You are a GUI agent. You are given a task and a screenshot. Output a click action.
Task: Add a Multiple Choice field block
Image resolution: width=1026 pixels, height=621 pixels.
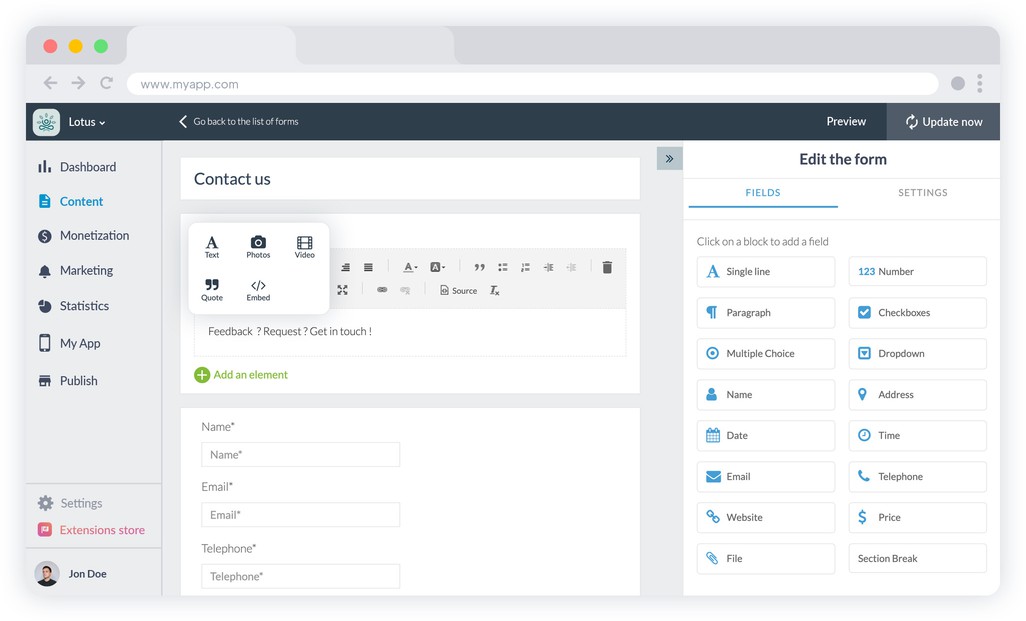coord(765,354)
